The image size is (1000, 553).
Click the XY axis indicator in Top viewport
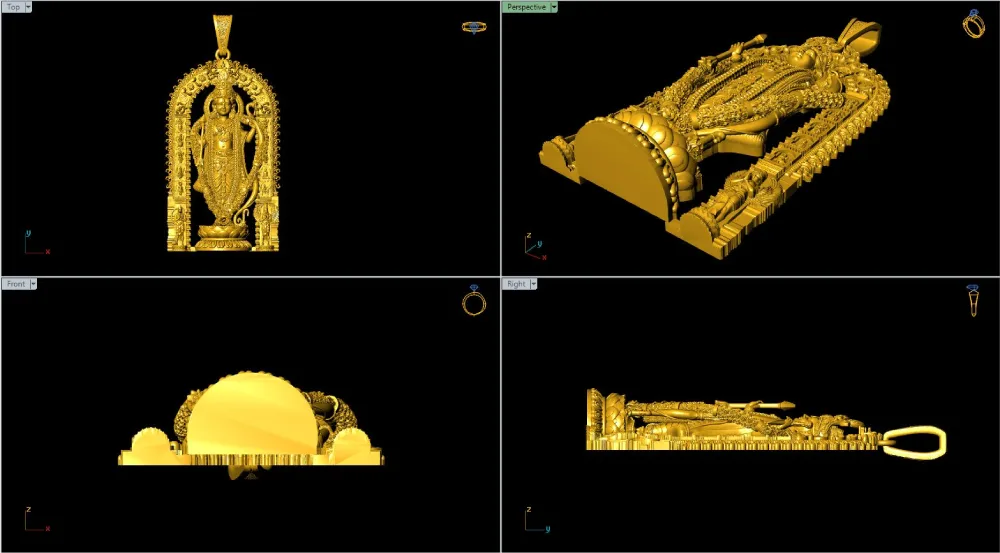click(x=37, y=243)
